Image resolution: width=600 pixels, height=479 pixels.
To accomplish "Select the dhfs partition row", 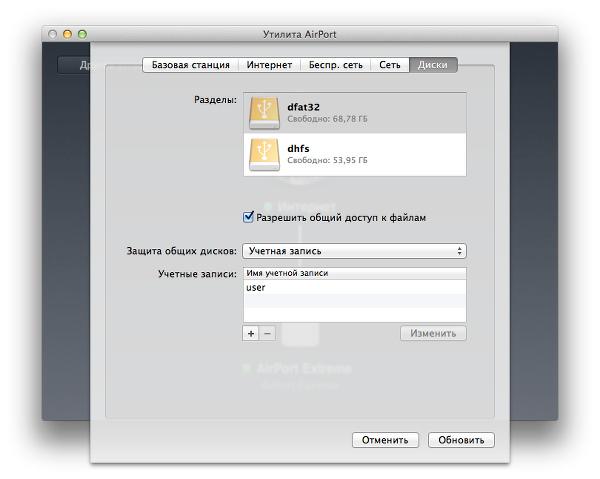I will (355, 155).
